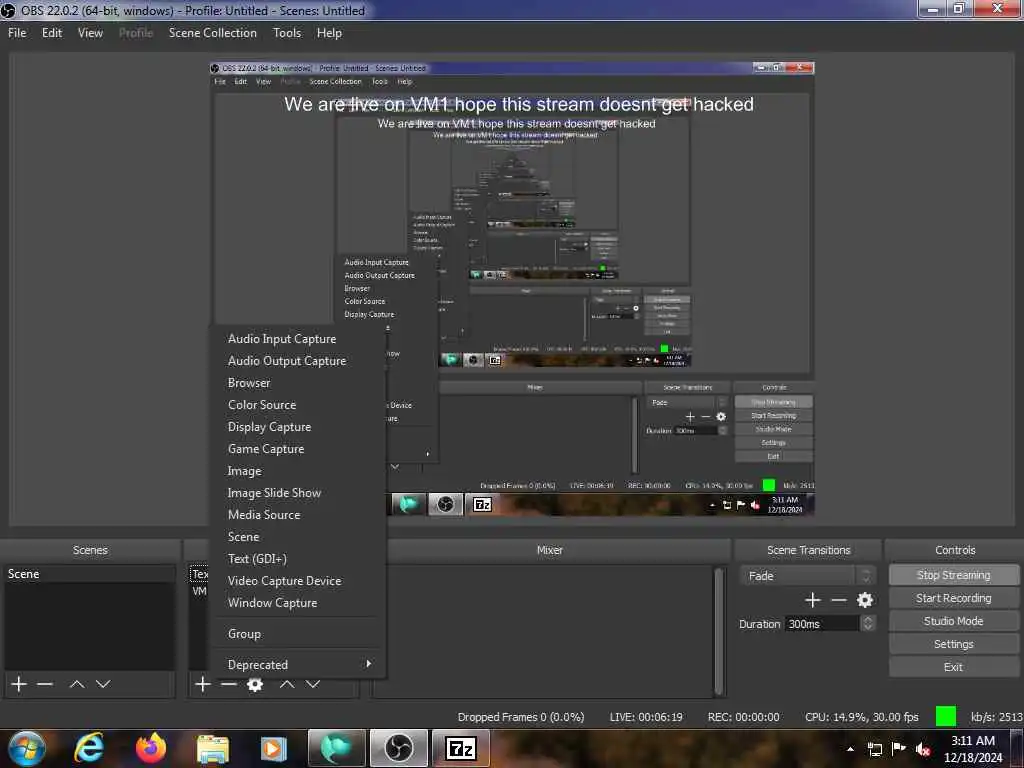Click green stream health indicator

point(946,716)
